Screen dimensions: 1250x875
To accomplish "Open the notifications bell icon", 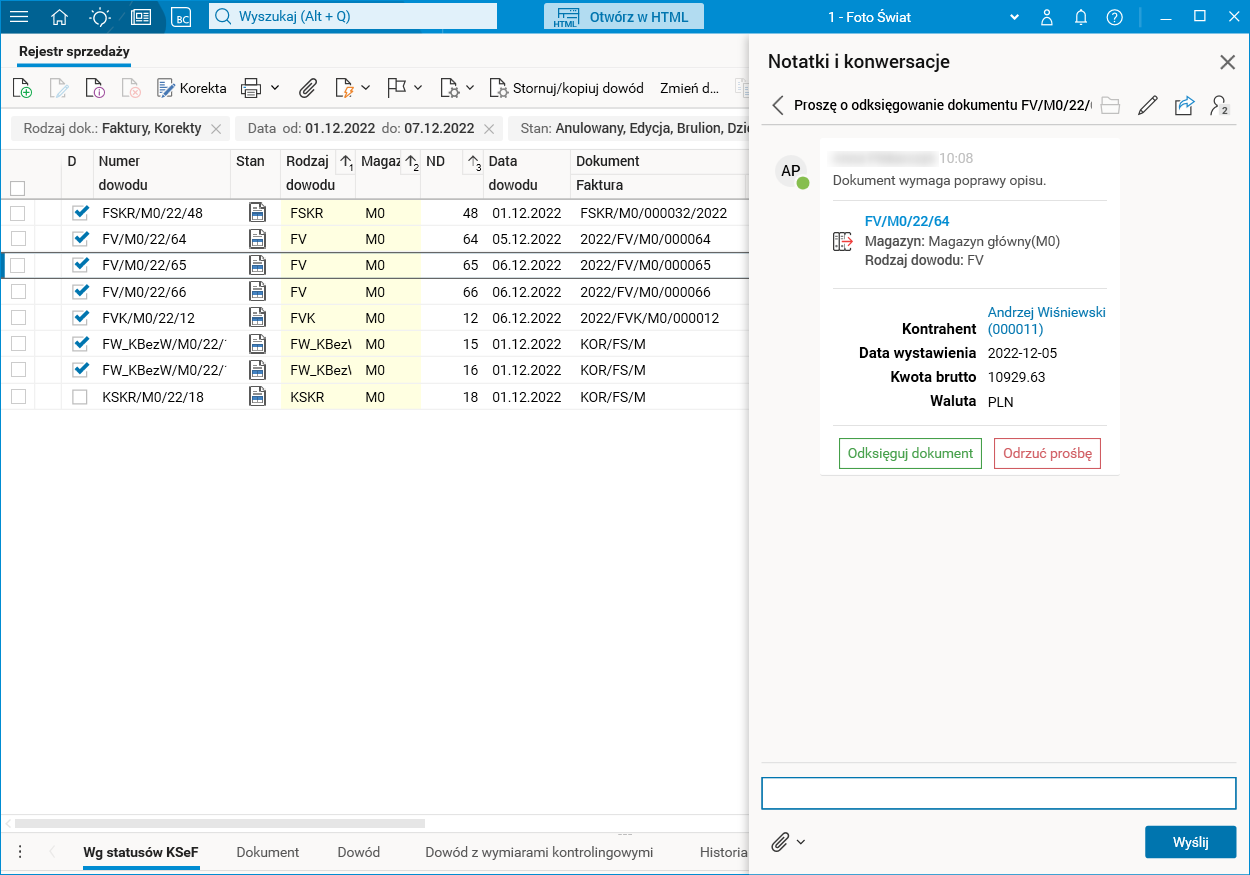I will tap(1081, 17).
